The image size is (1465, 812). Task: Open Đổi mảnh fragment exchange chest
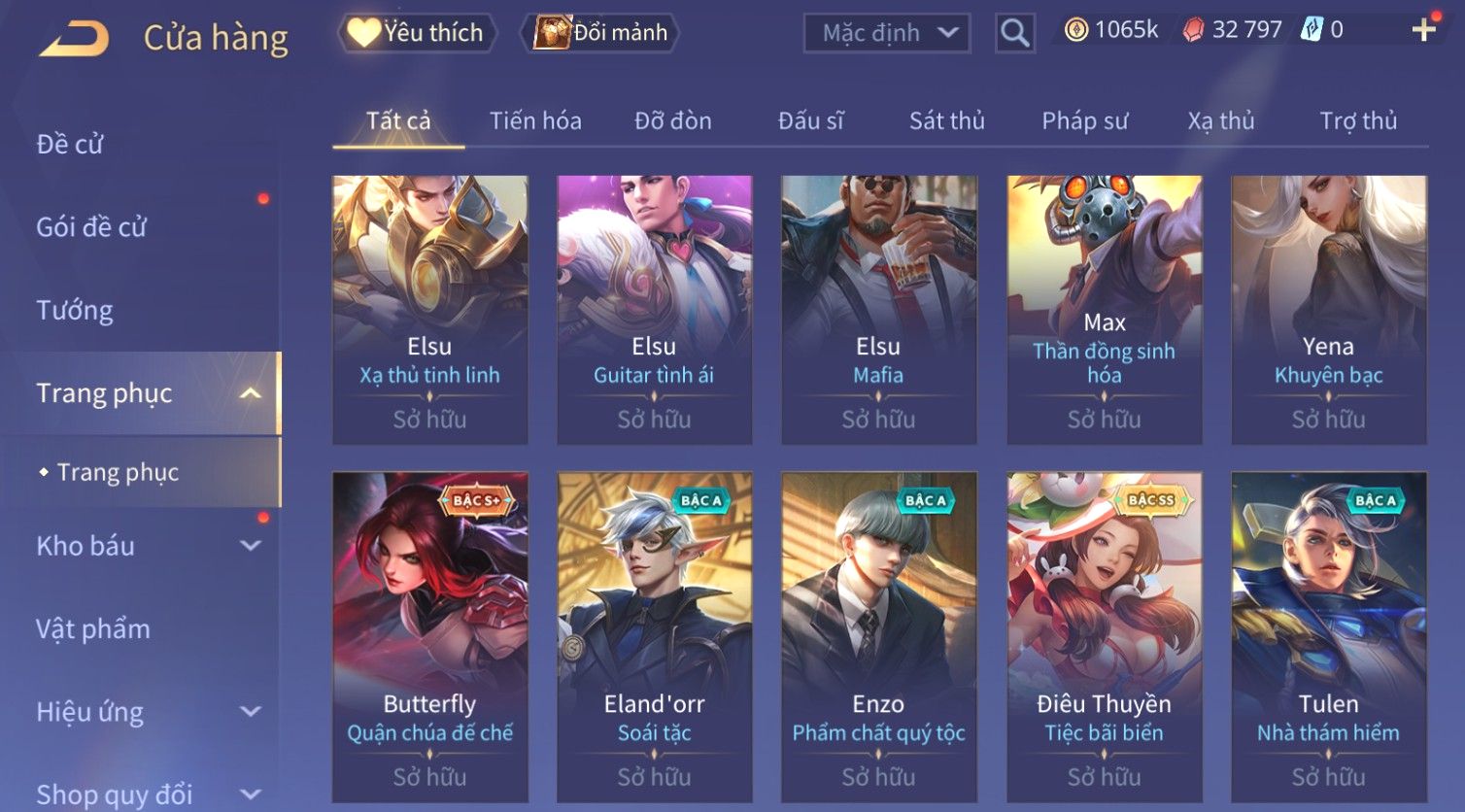[x=599, y=33]
